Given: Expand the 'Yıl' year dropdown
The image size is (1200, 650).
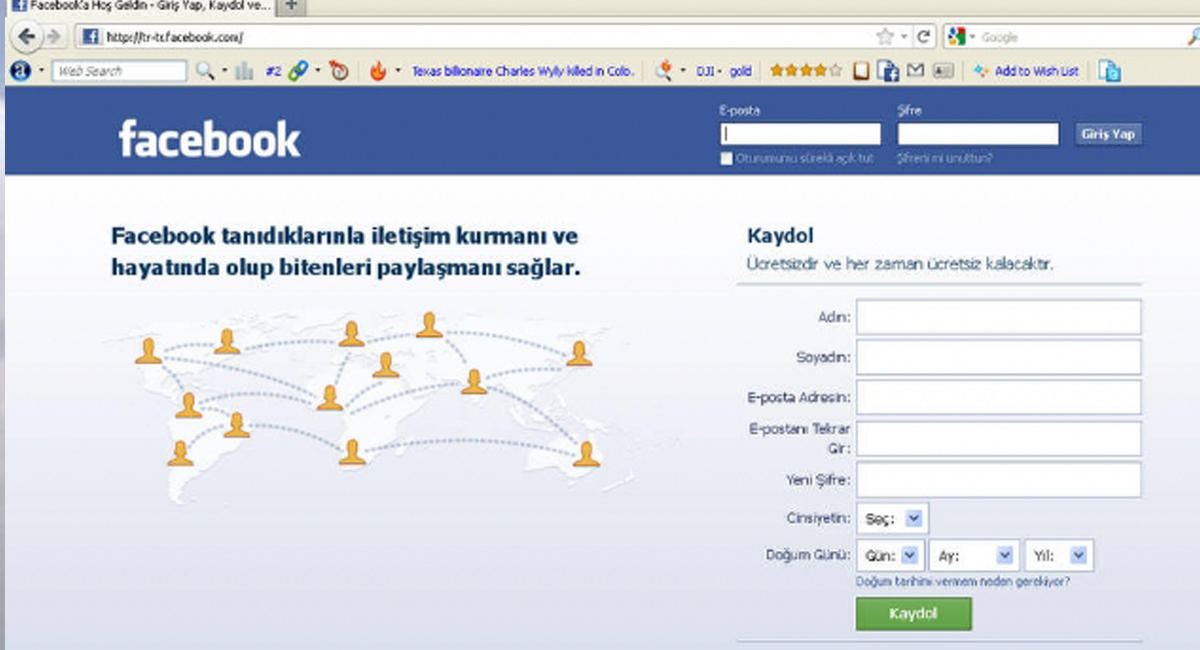Looking at the screenshot, I should tap(1058, 555).
